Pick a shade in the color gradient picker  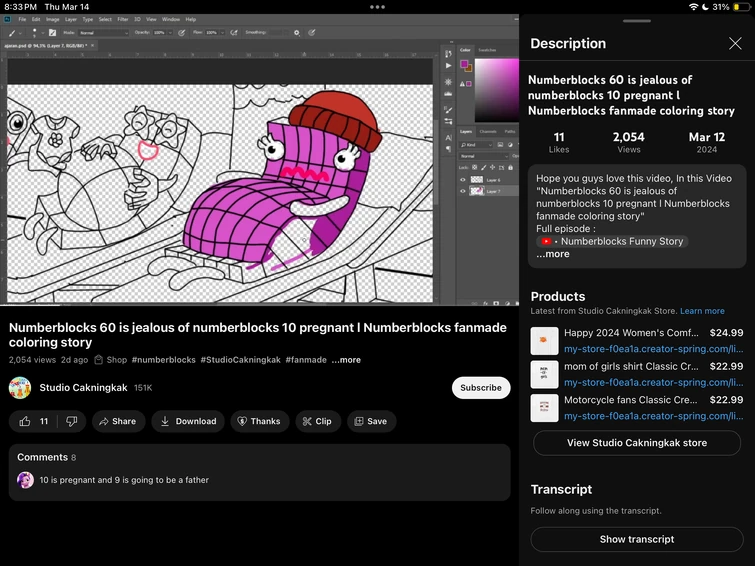[495, 88]
